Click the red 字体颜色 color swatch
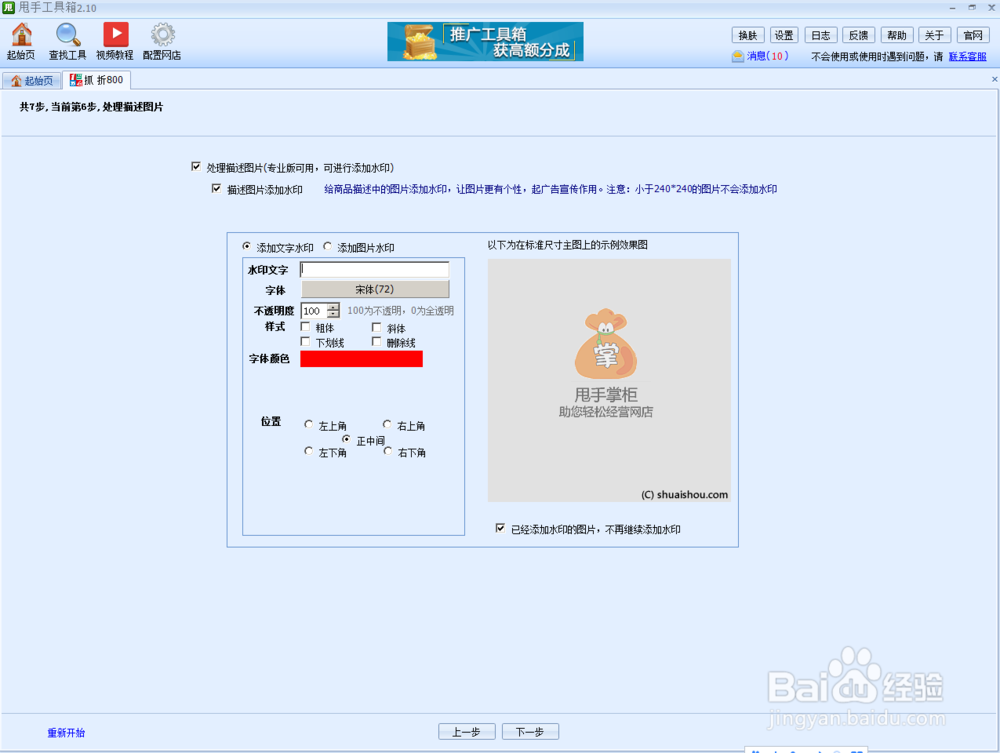Viewport: 1000px width, 753px height. (x=361, y=358)
